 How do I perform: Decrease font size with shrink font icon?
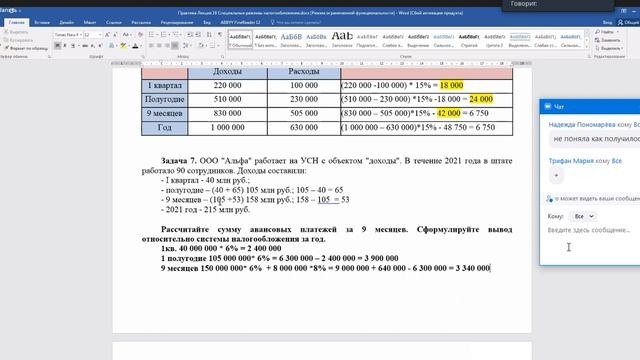tap(115, 35)
